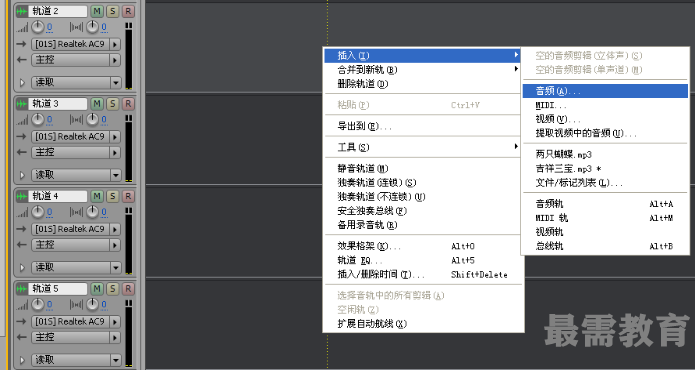Mute 轨道 3 with its M button
Screen dimensions: 696x370
[x=97, y=104]
